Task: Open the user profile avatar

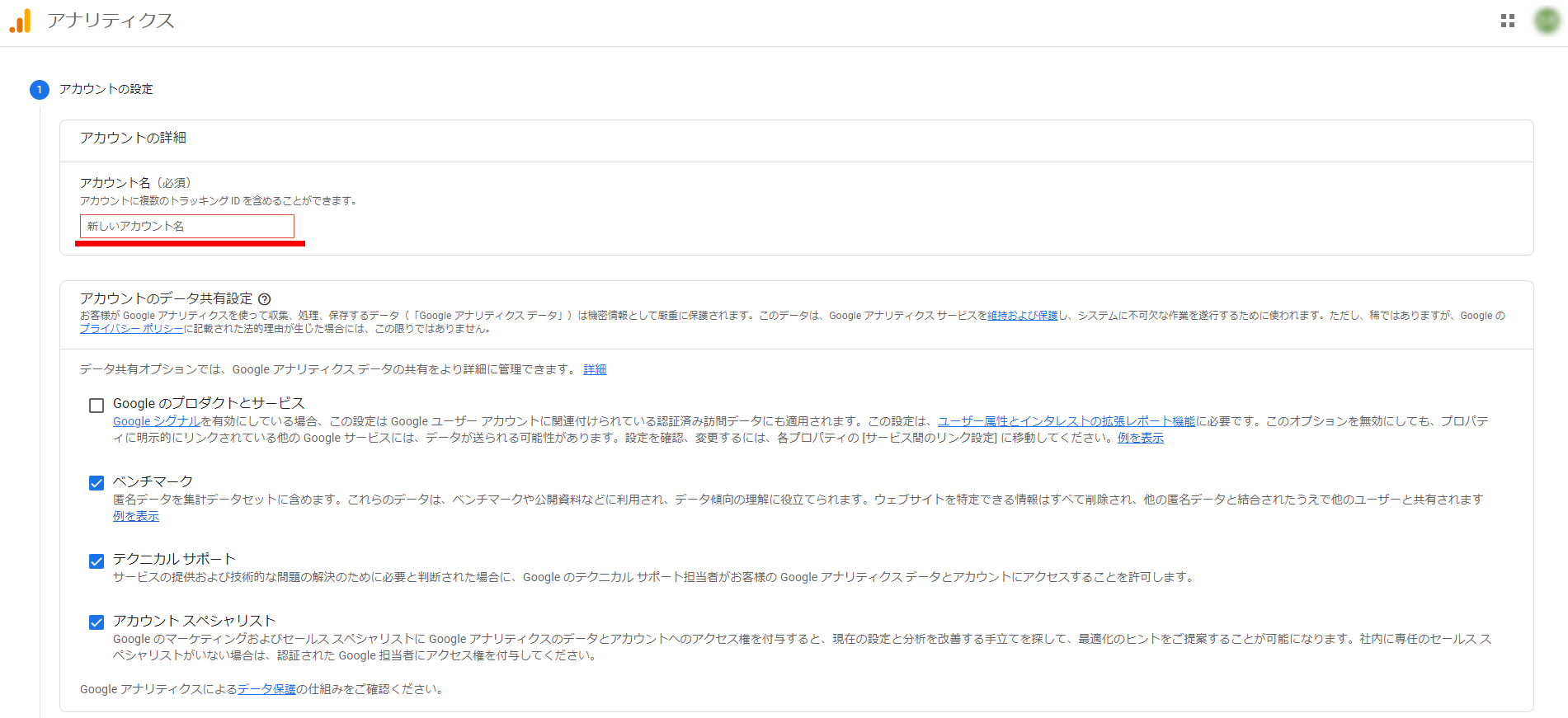Action: (1547, 21)
